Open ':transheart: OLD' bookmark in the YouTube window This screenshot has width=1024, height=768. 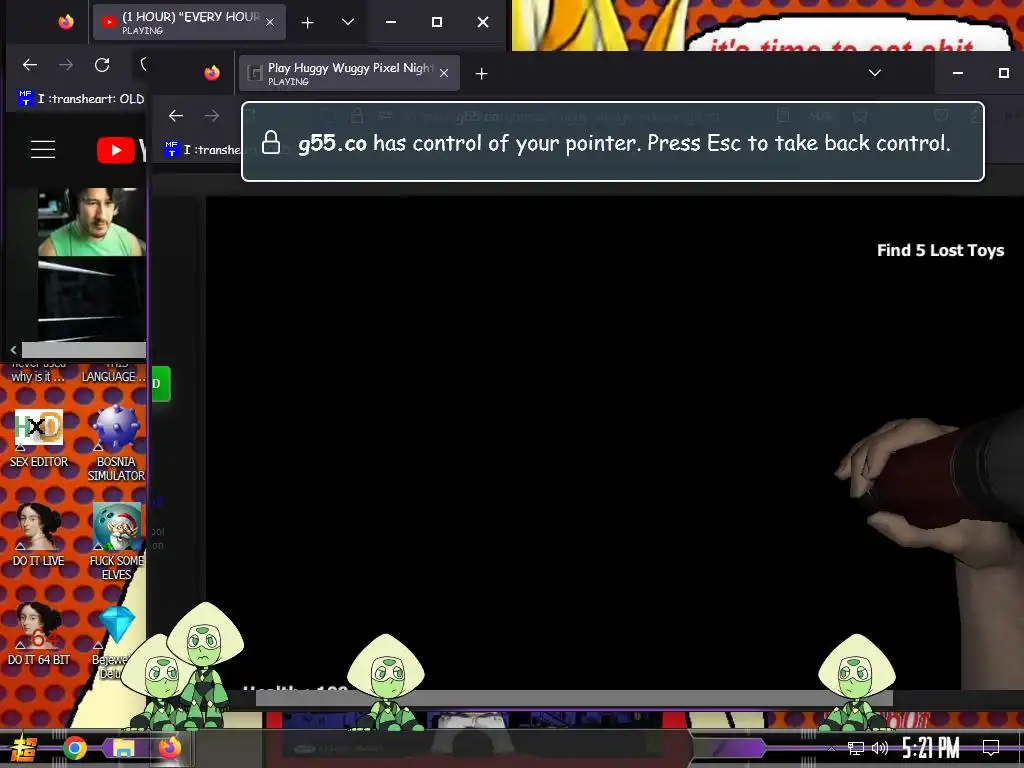[x=82, y=99]
